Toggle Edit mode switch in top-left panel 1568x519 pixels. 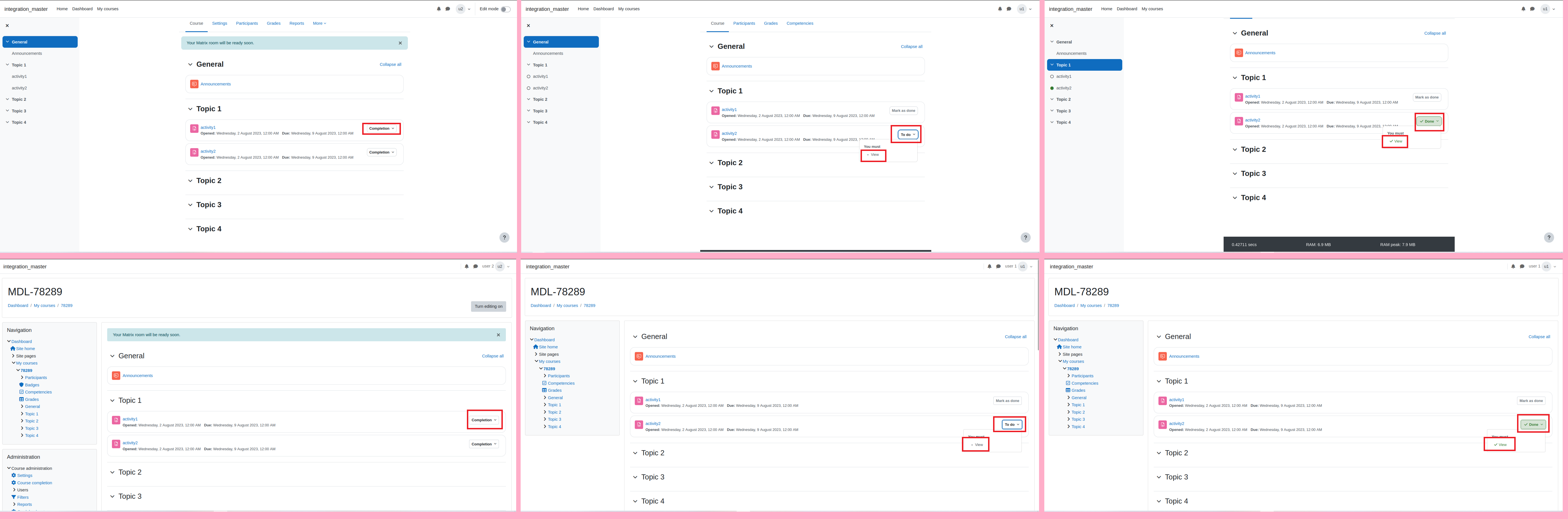point(505,9)
